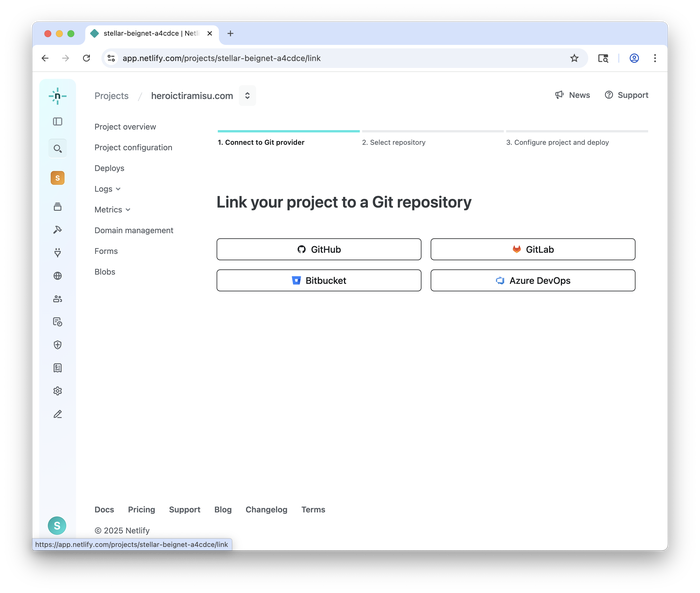
Task: Open the projects stack icon in sidebar
Action: coord(58,207)
